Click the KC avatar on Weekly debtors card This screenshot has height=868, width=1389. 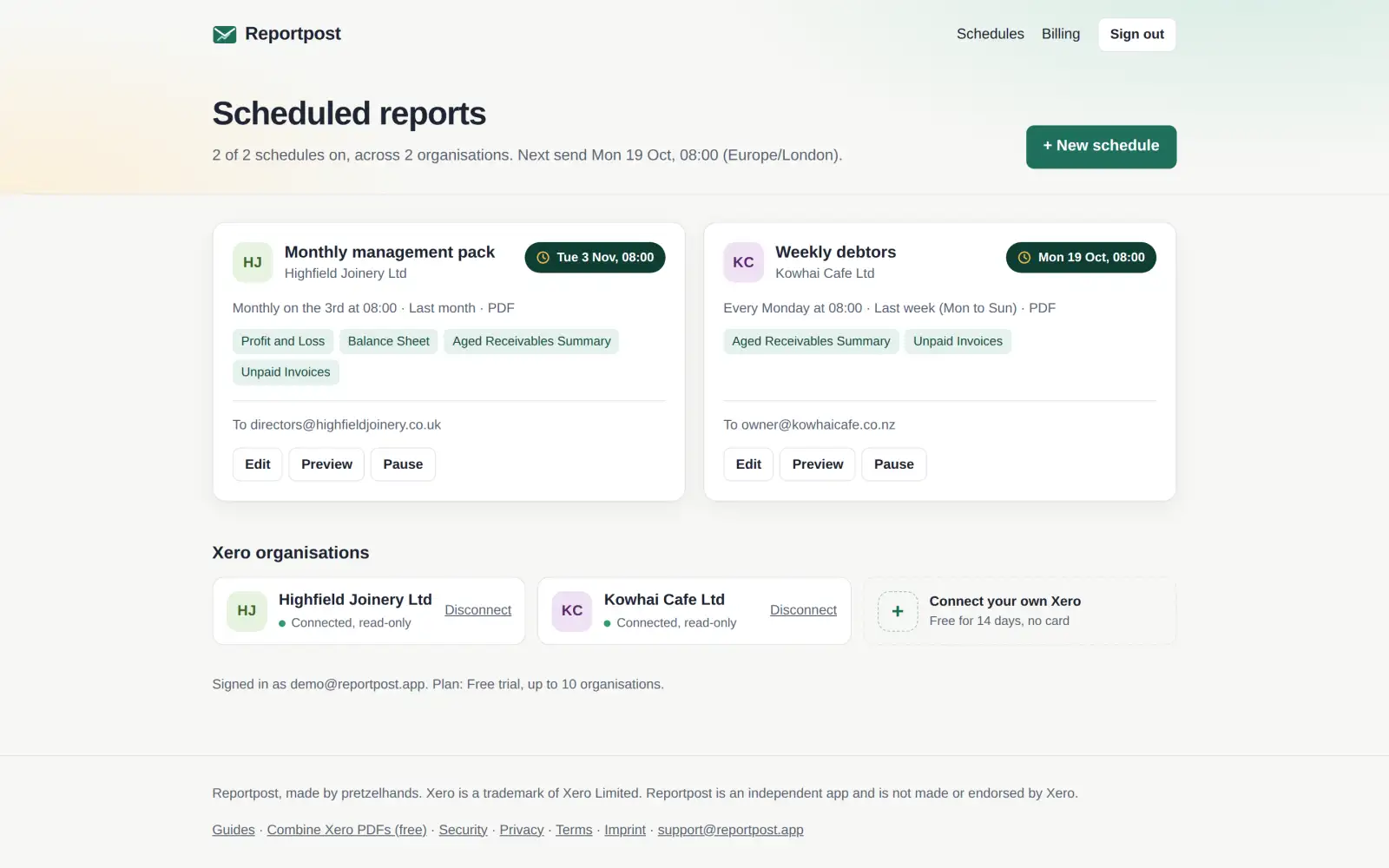(x=743, y=262)
